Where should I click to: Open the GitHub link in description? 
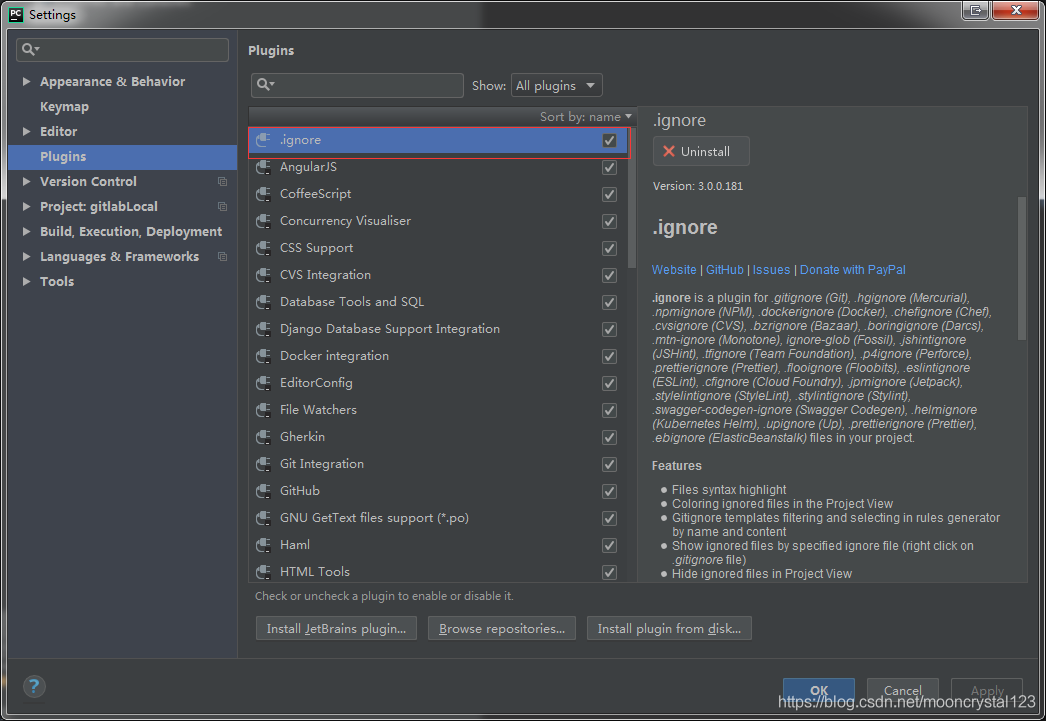pyautogui.click(x=724, y=269)
